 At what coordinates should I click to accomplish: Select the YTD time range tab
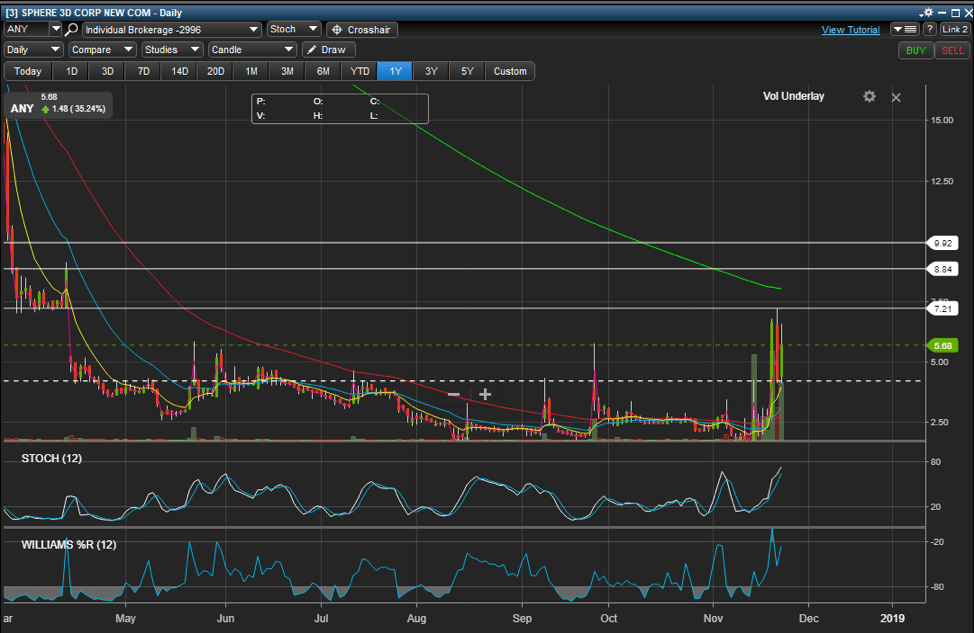point(360,71)
